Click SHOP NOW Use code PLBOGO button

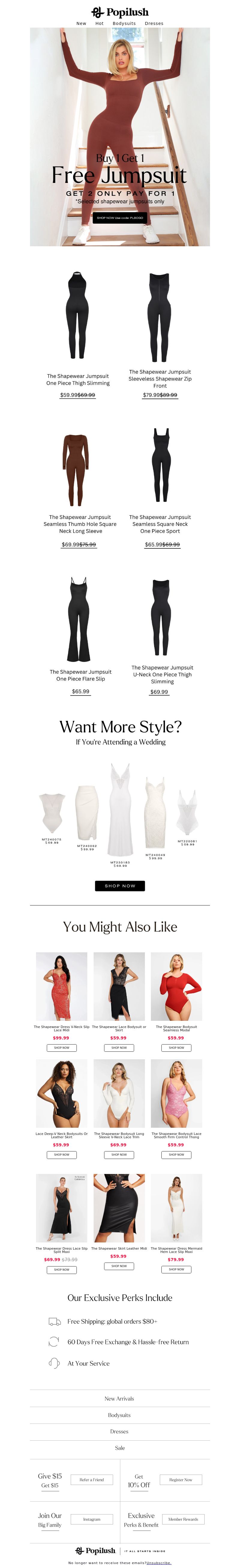[x=120, y=217]
